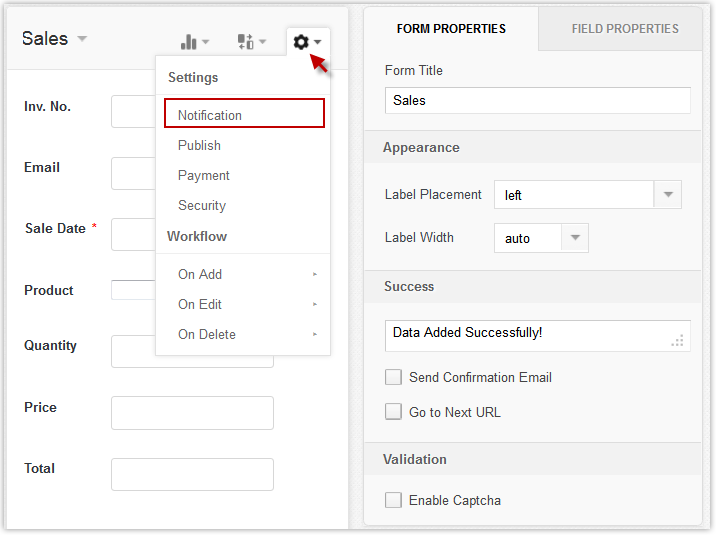Screen dimensions: 716x535
Task: Click the Form Title input field
Action: pos(537,101)
